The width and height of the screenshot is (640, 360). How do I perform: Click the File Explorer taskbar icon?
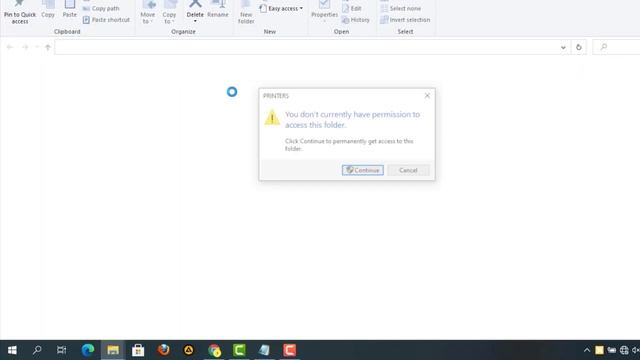point(113,350)
